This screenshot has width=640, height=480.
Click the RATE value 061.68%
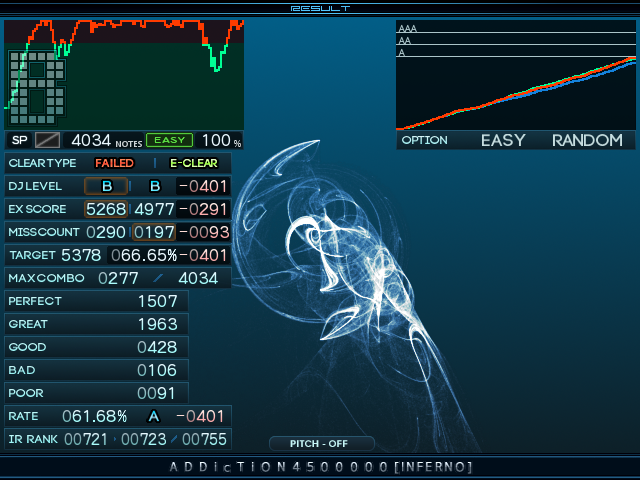coord(94,416)
